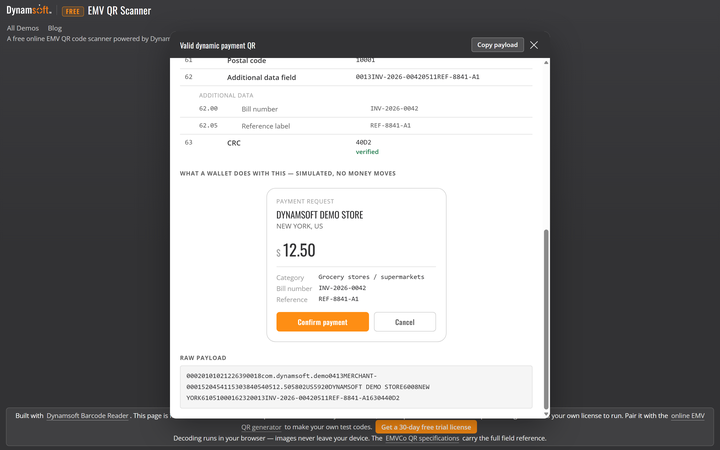Cancel the payment request

(x=405, y=322)
